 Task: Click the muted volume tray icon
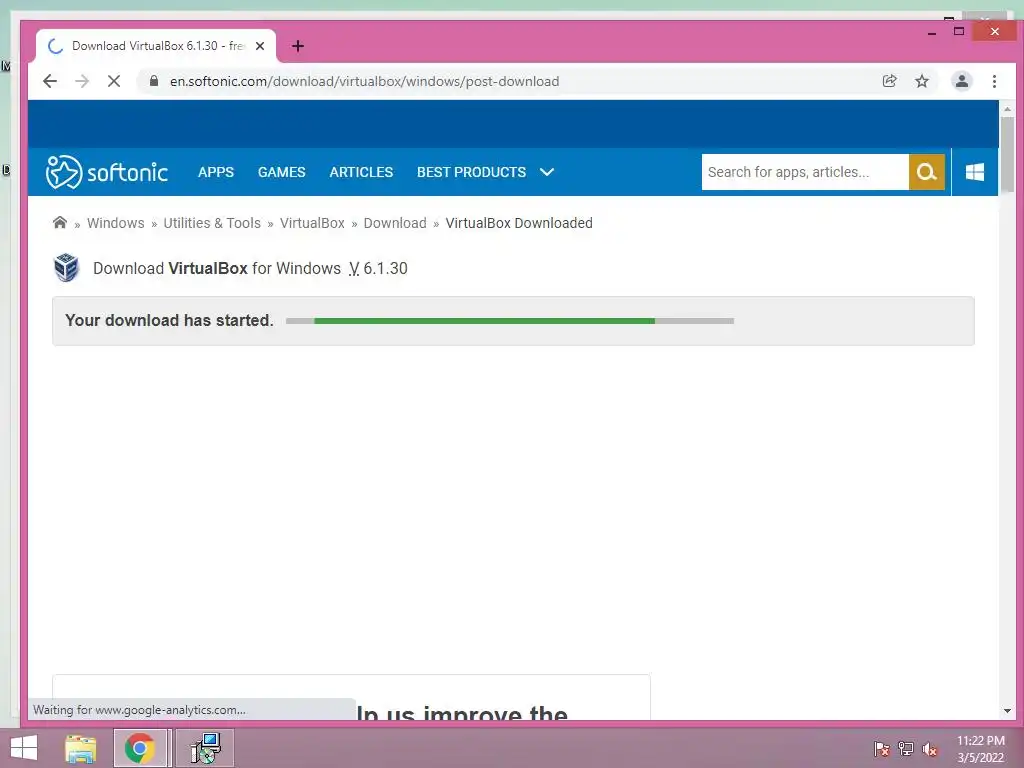[x=930, y=749]
